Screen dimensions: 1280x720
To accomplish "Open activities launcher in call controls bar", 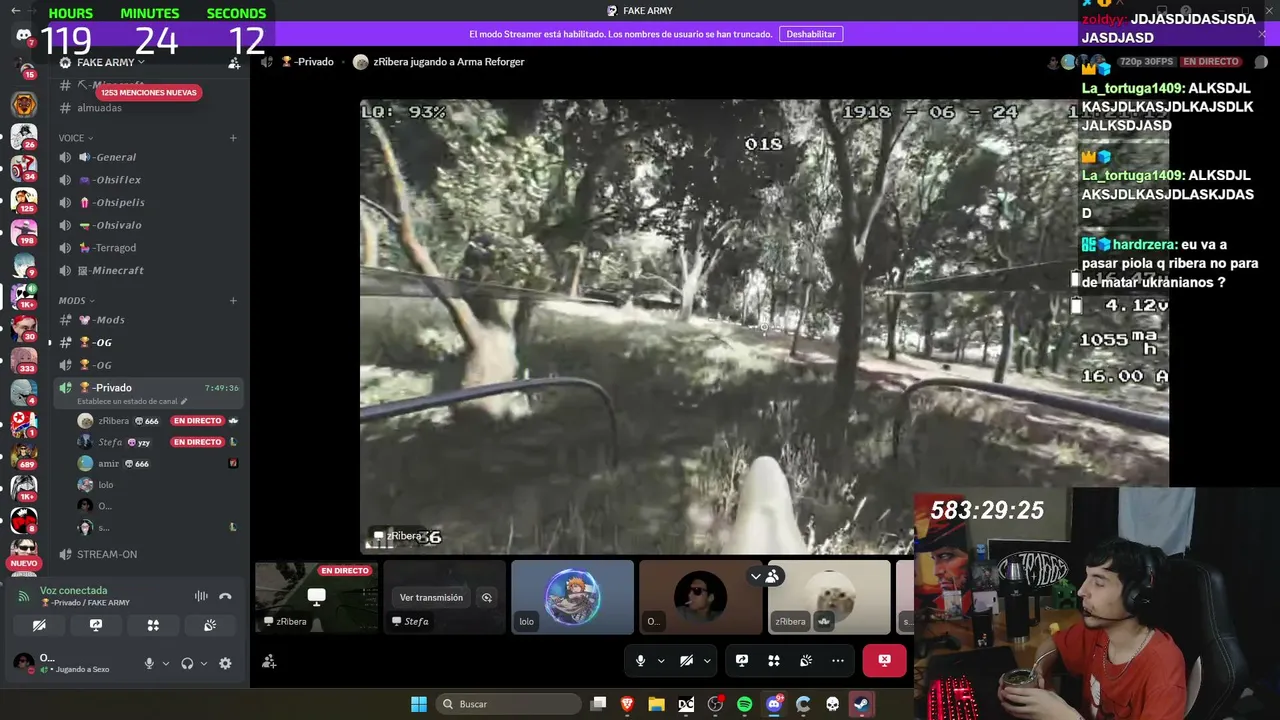I will tap(774, 661).
